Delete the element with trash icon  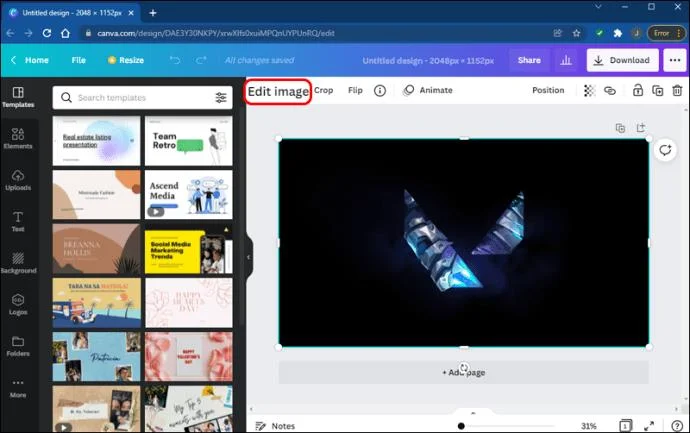click(677, 91)
